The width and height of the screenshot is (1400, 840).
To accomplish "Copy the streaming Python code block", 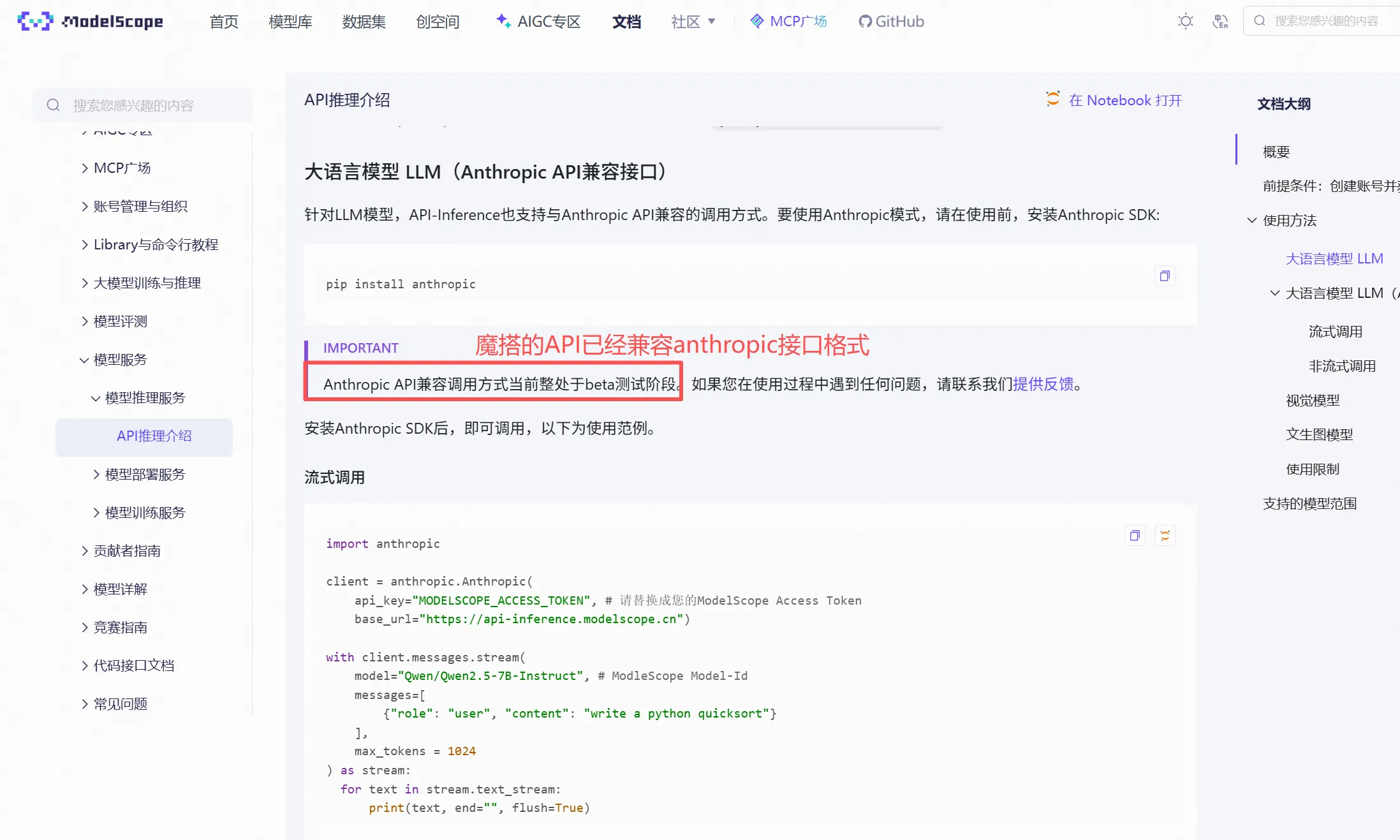I will (1134, 536).
